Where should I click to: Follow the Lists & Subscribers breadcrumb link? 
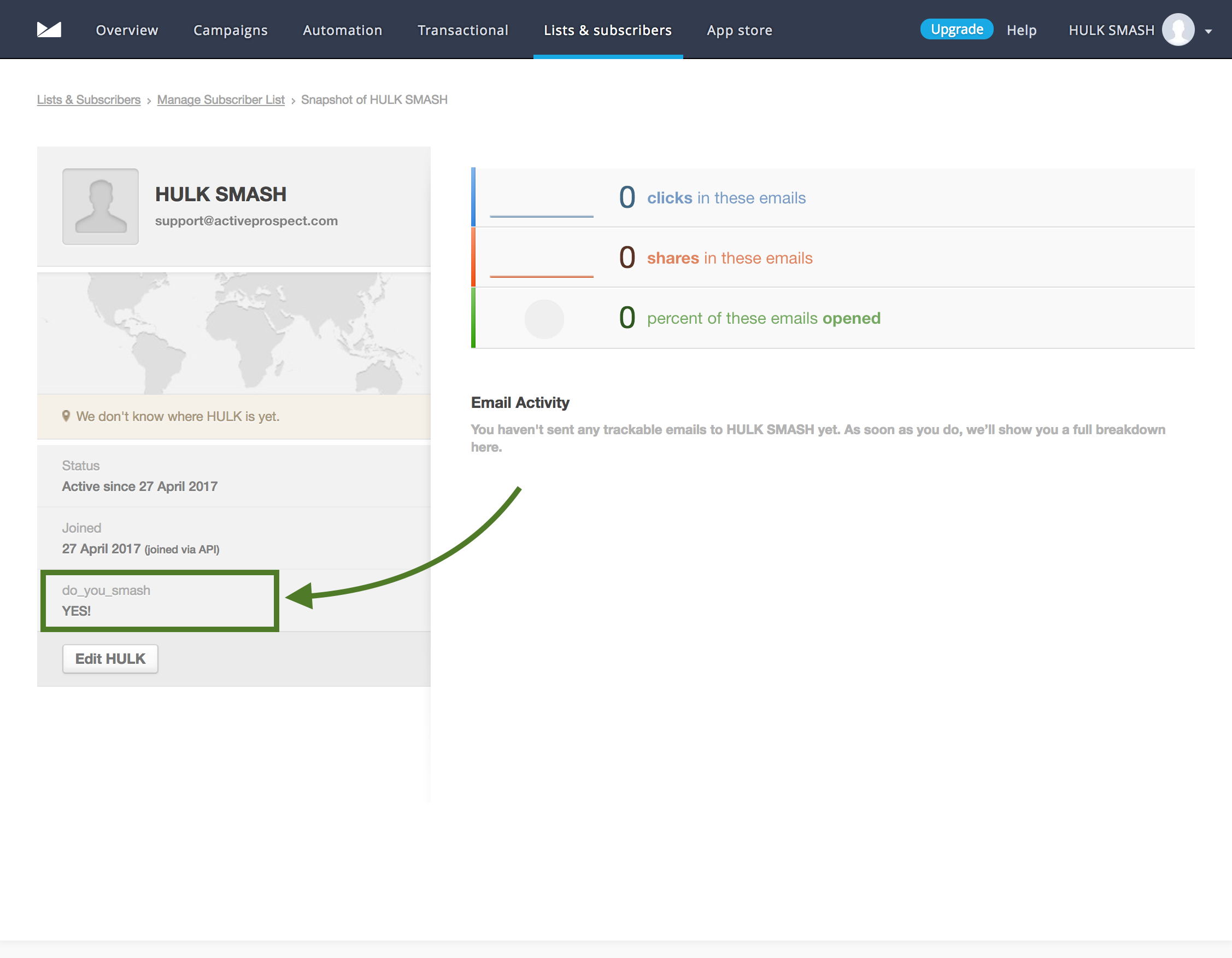[89, 100]
